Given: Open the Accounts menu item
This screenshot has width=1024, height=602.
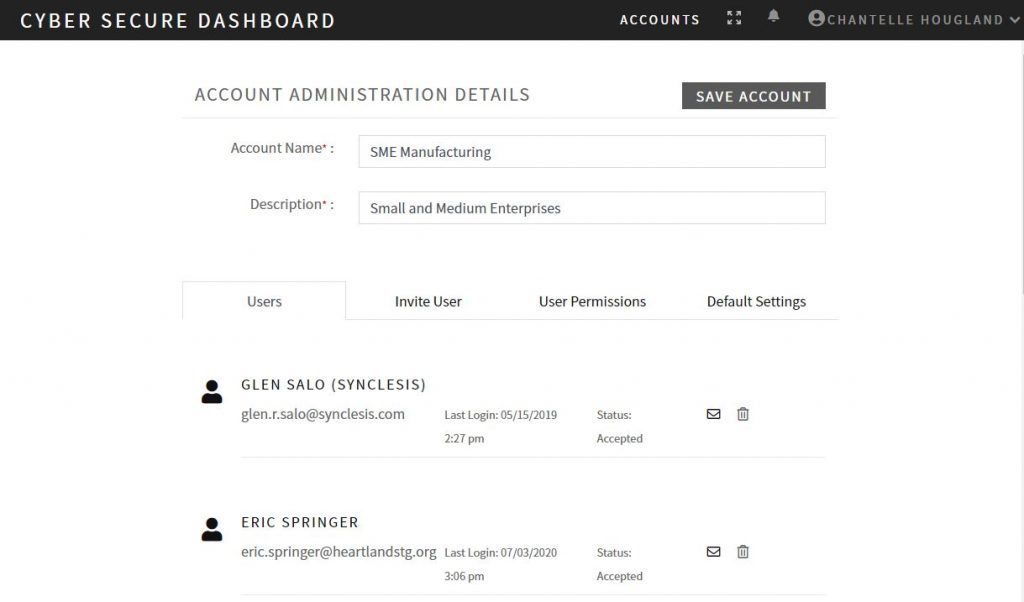Looking at the screenshot, I should click(x=660, y=20).
